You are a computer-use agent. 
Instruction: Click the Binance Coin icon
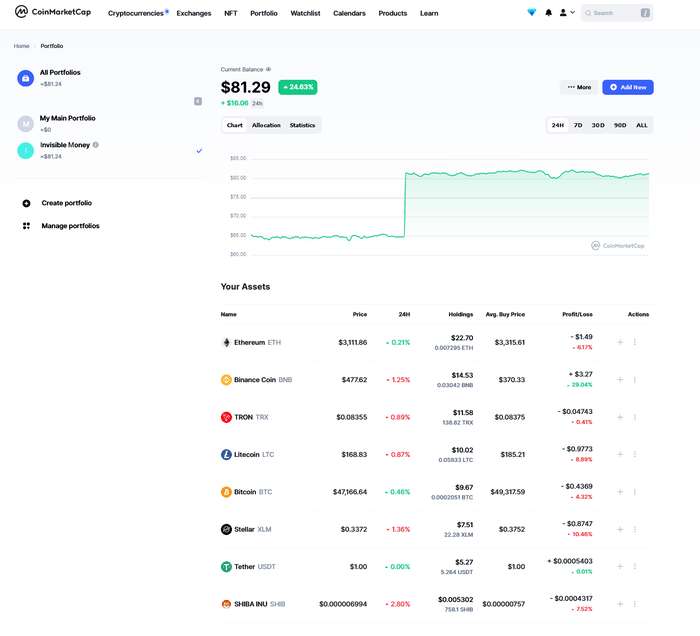[x=226, y=380]
